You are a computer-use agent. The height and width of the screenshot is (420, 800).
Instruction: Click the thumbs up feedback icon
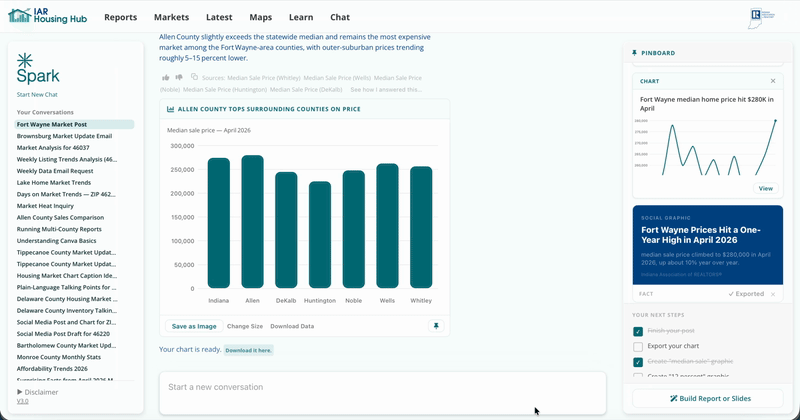point(166,78)
